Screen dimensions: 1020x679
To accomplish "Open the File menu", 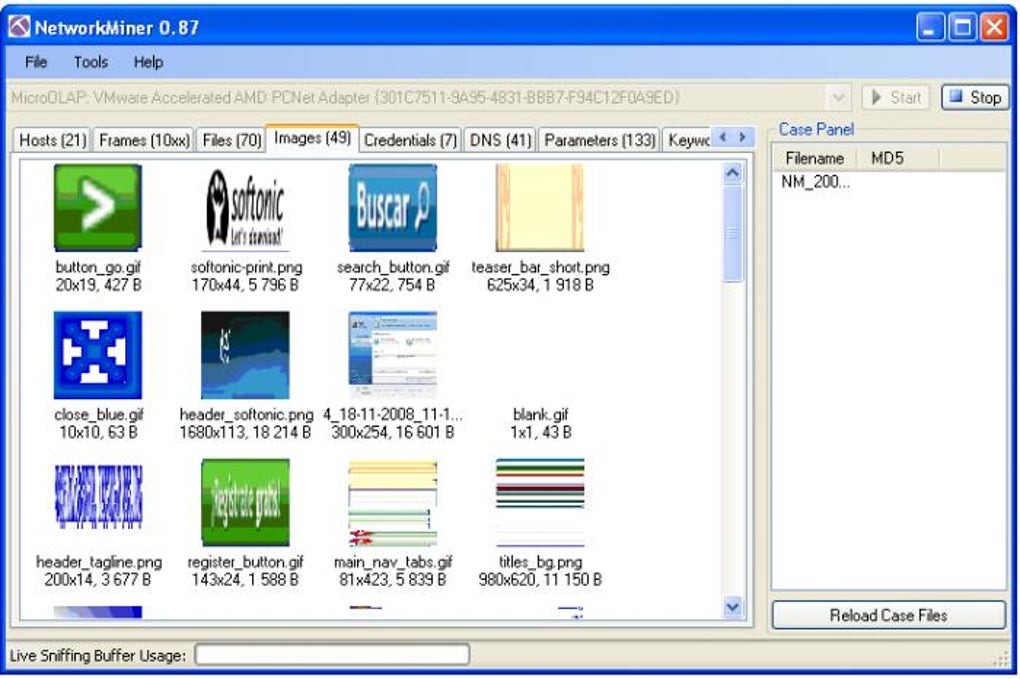I will 36,62.
